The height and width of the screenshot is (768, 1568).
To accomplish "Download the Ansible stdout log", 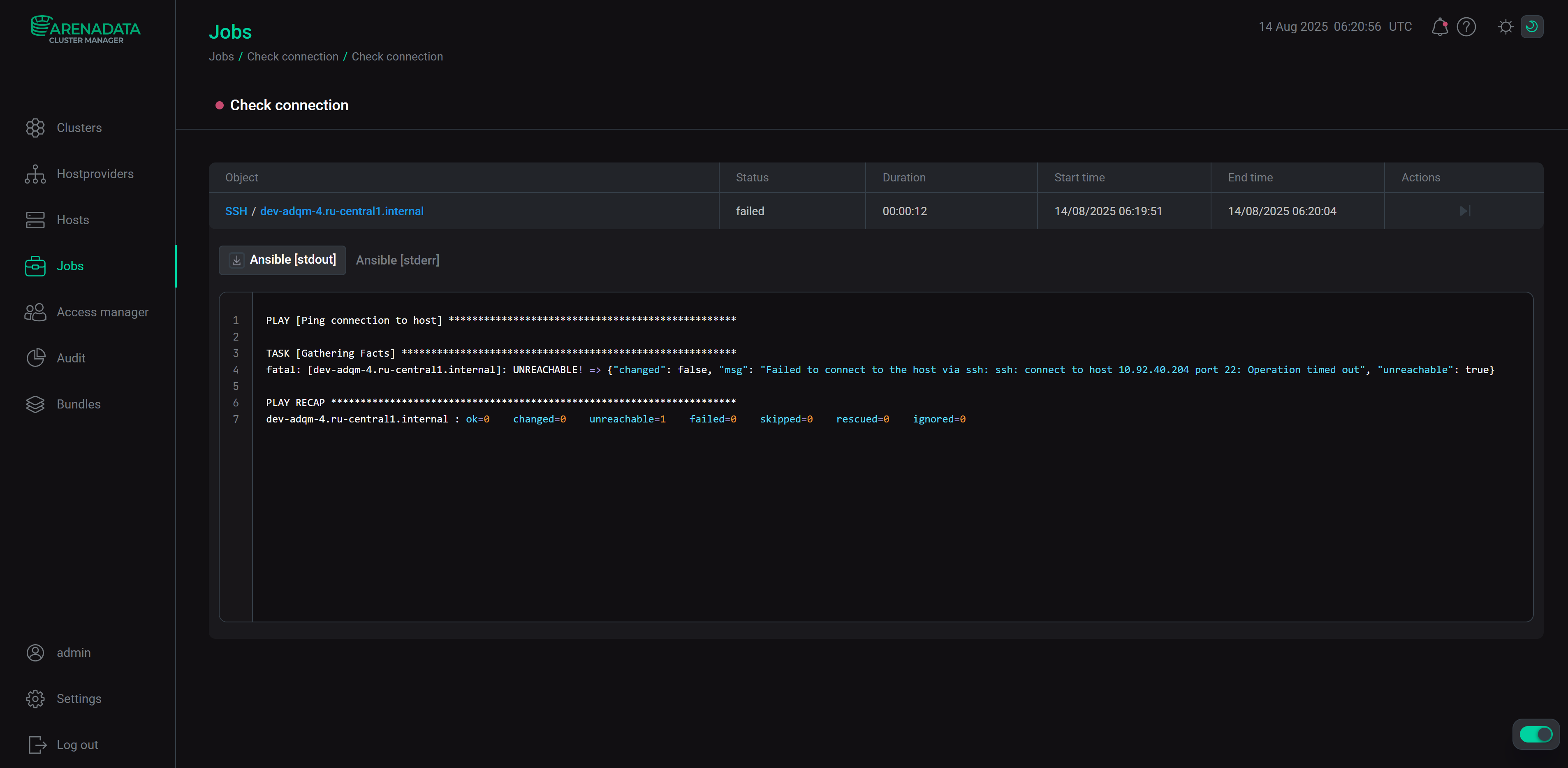I will [237, 260].
